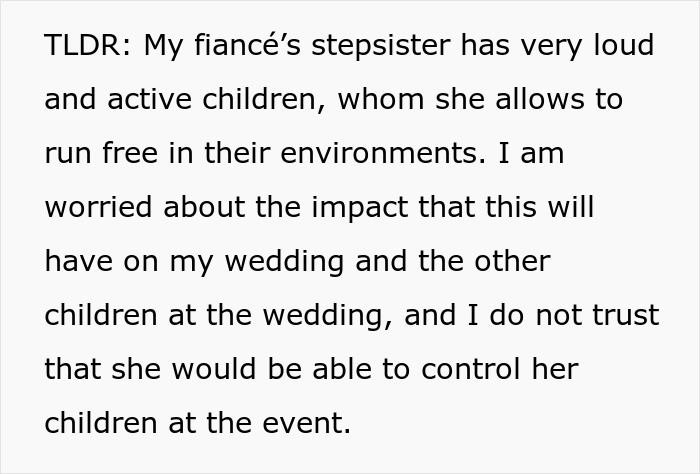Click the word 'free' in 'run free'

(130, 153)
